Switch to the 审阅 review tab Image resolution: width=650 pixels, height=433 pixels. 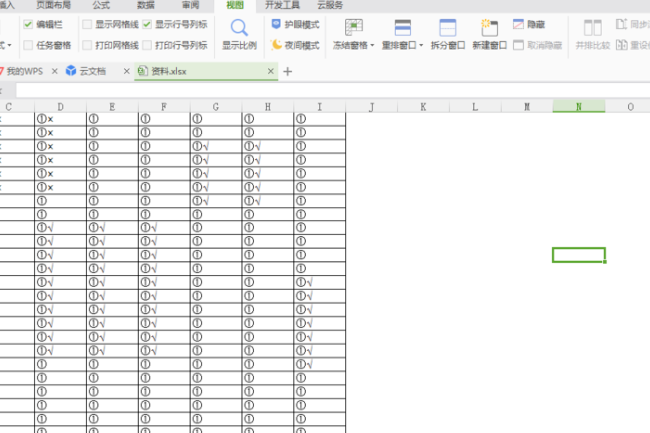click(190, 5)
